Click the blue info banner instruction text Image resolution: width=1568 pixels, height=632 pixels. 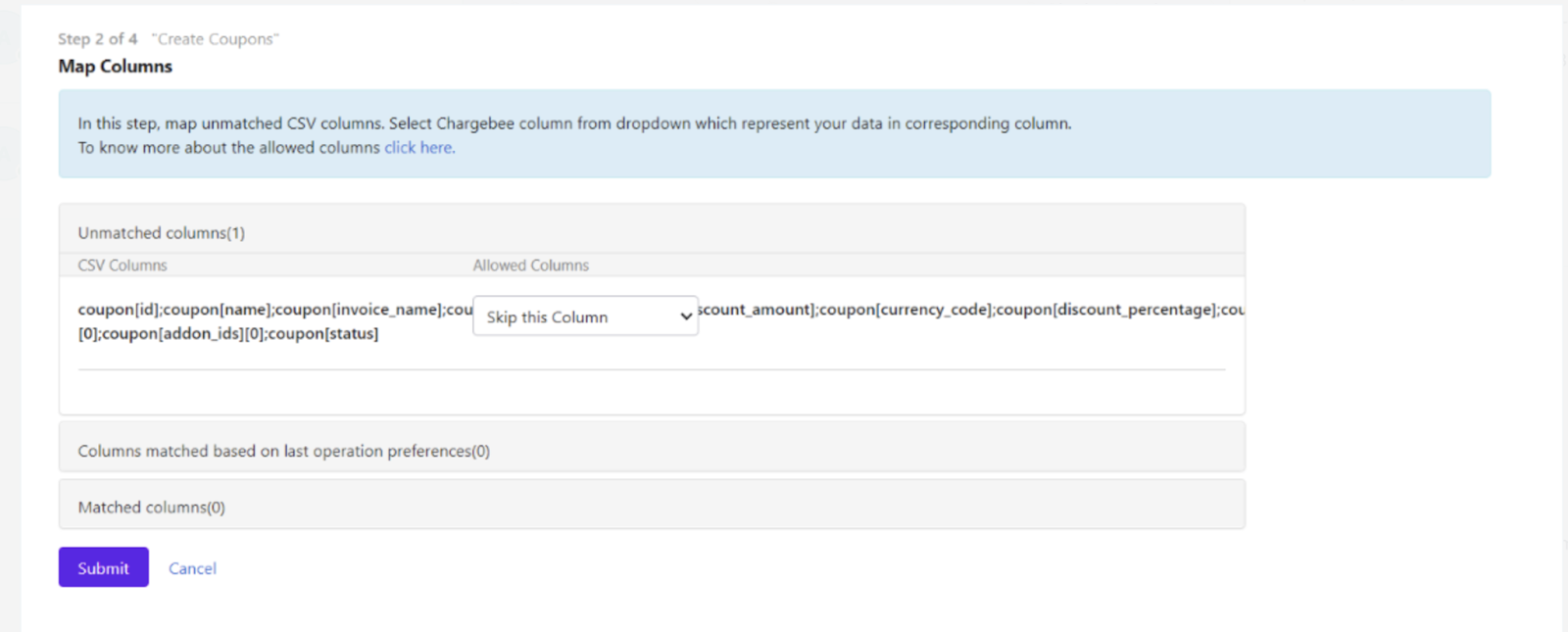click(574, 123)
